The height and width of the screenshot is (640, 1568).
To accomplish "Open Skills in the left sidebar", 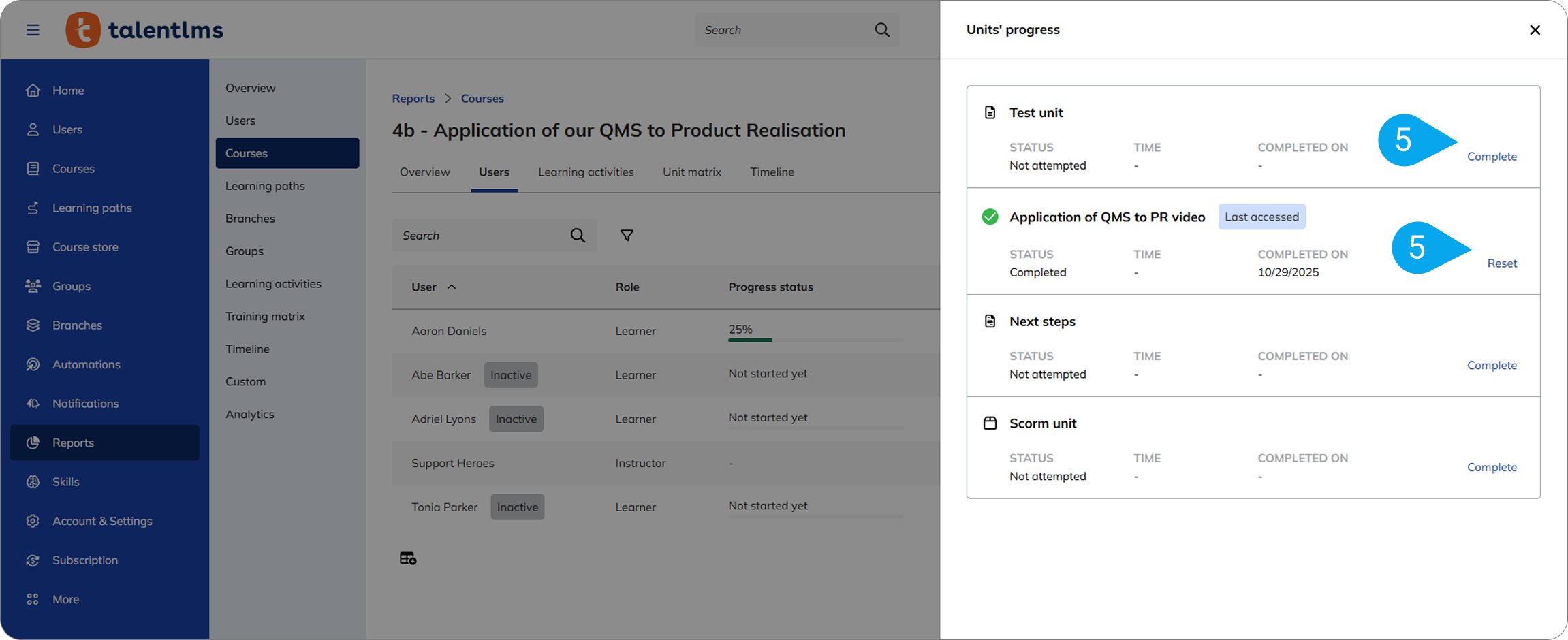I will [65, 481].
